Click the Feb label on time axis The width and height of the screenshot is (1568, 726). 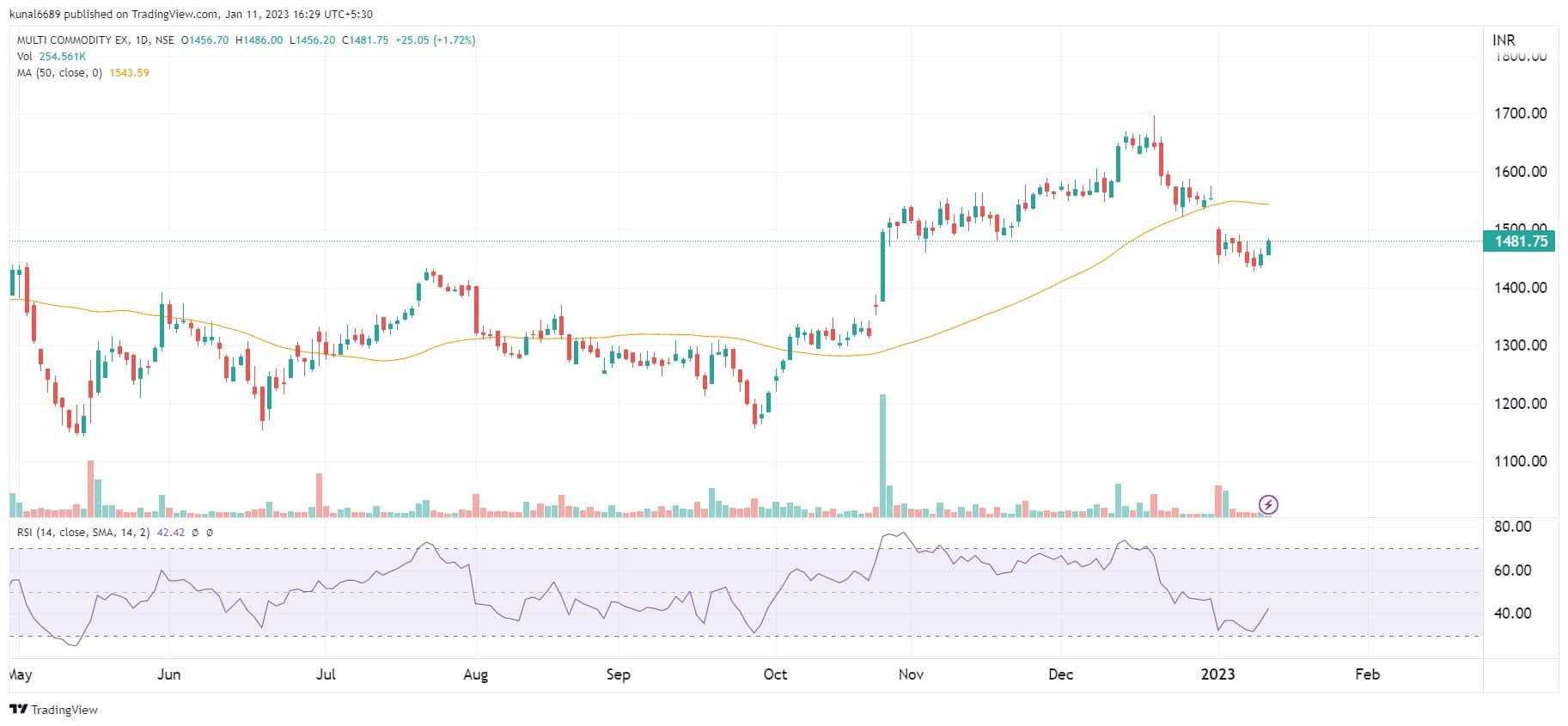coord(1367,674)
